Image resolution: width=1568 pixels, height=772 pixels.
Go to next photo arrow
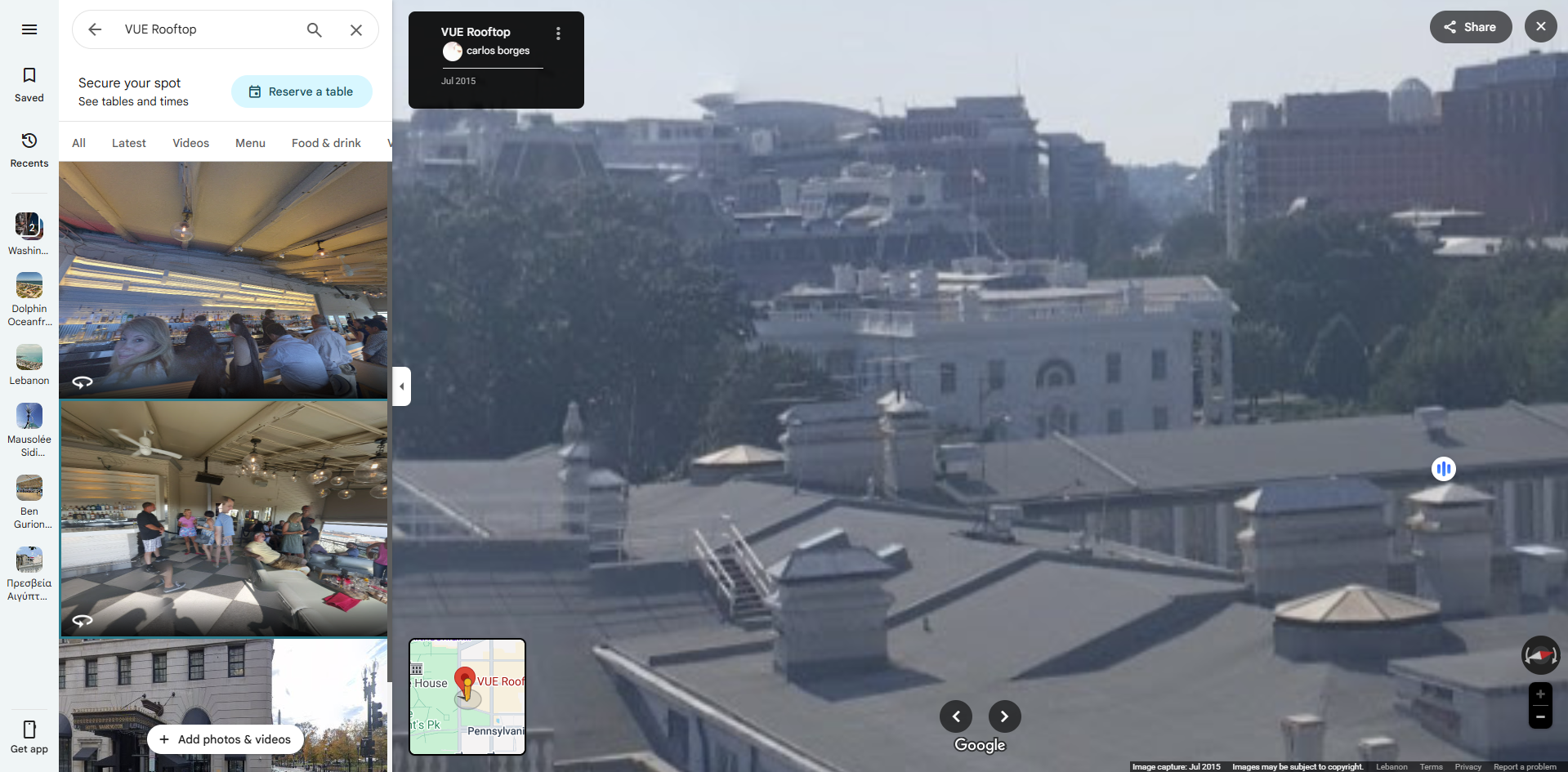pyautogui.click(x=1004, y=716)
